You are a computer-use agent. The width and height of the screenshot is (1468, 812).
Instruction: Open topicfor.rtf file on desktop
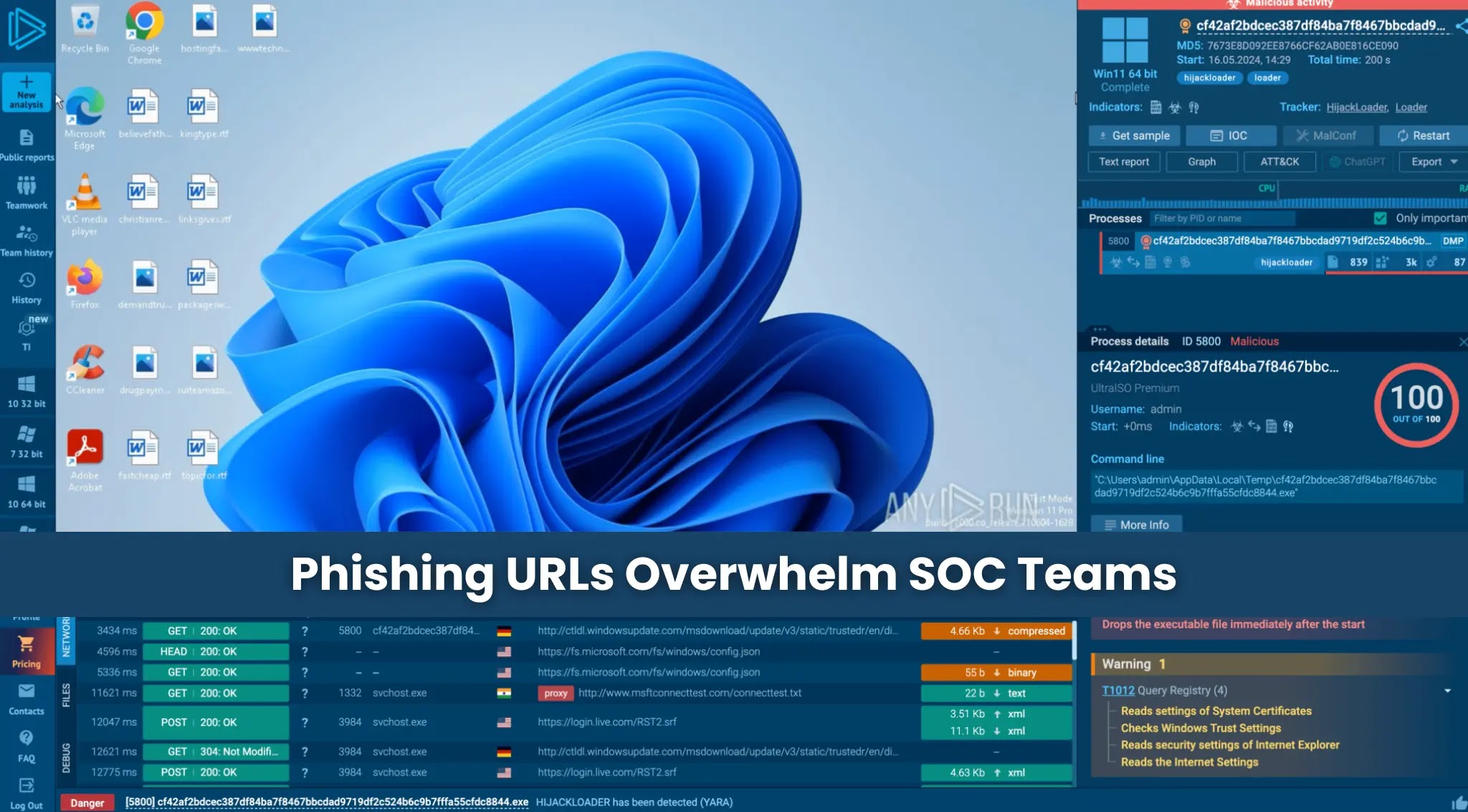(x=204, y=455)
